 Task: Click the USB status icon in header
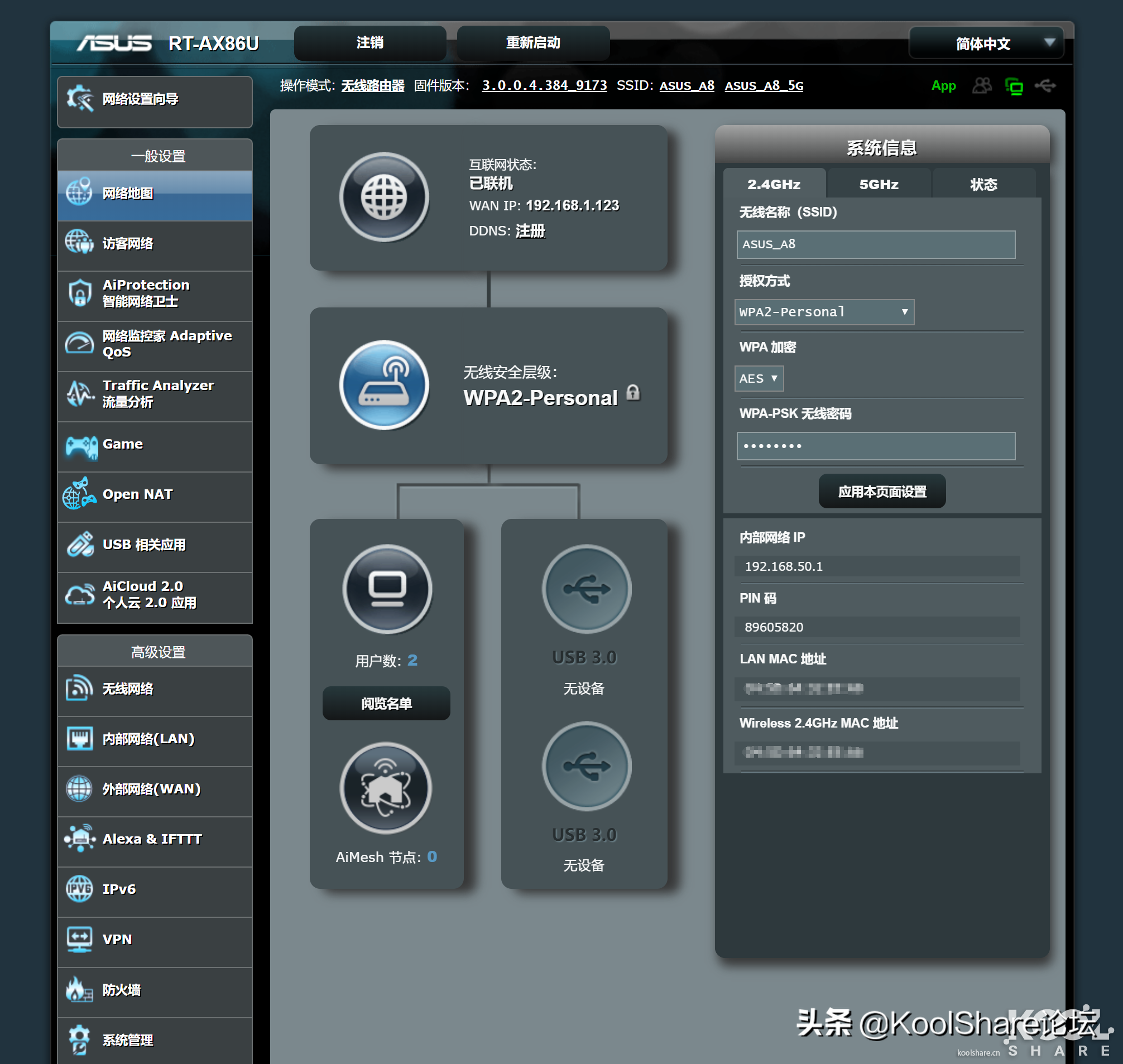click(x=1045, y=85)
